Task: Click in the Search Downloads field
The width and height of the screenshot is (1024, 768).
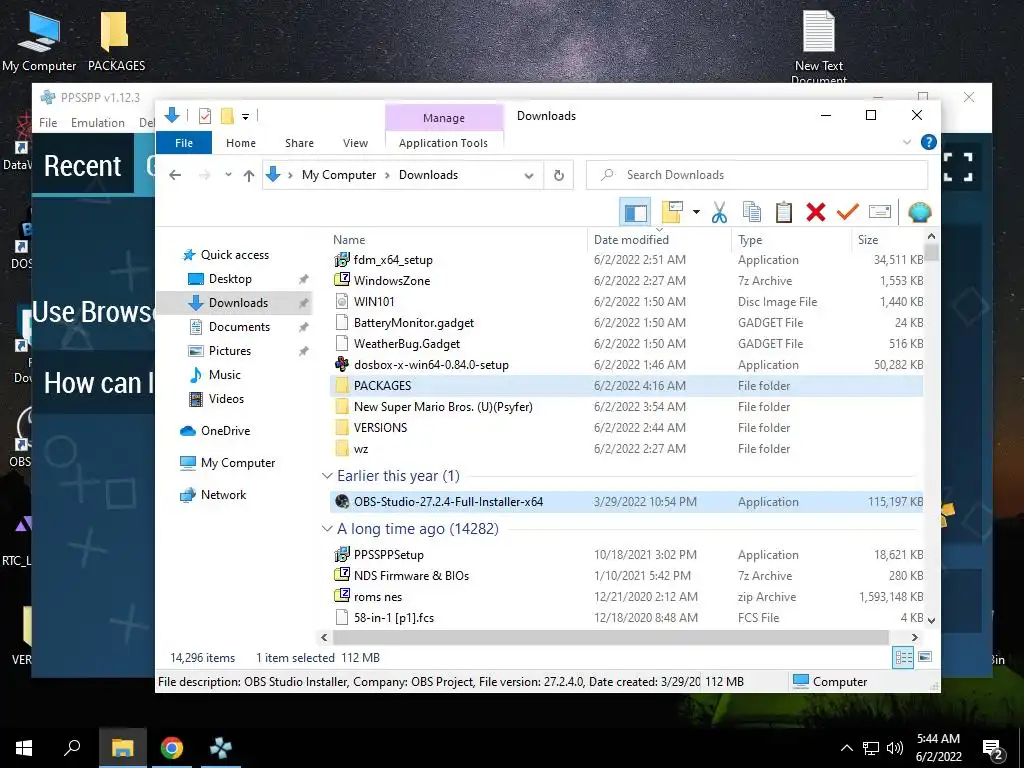Action: (757, 175)
